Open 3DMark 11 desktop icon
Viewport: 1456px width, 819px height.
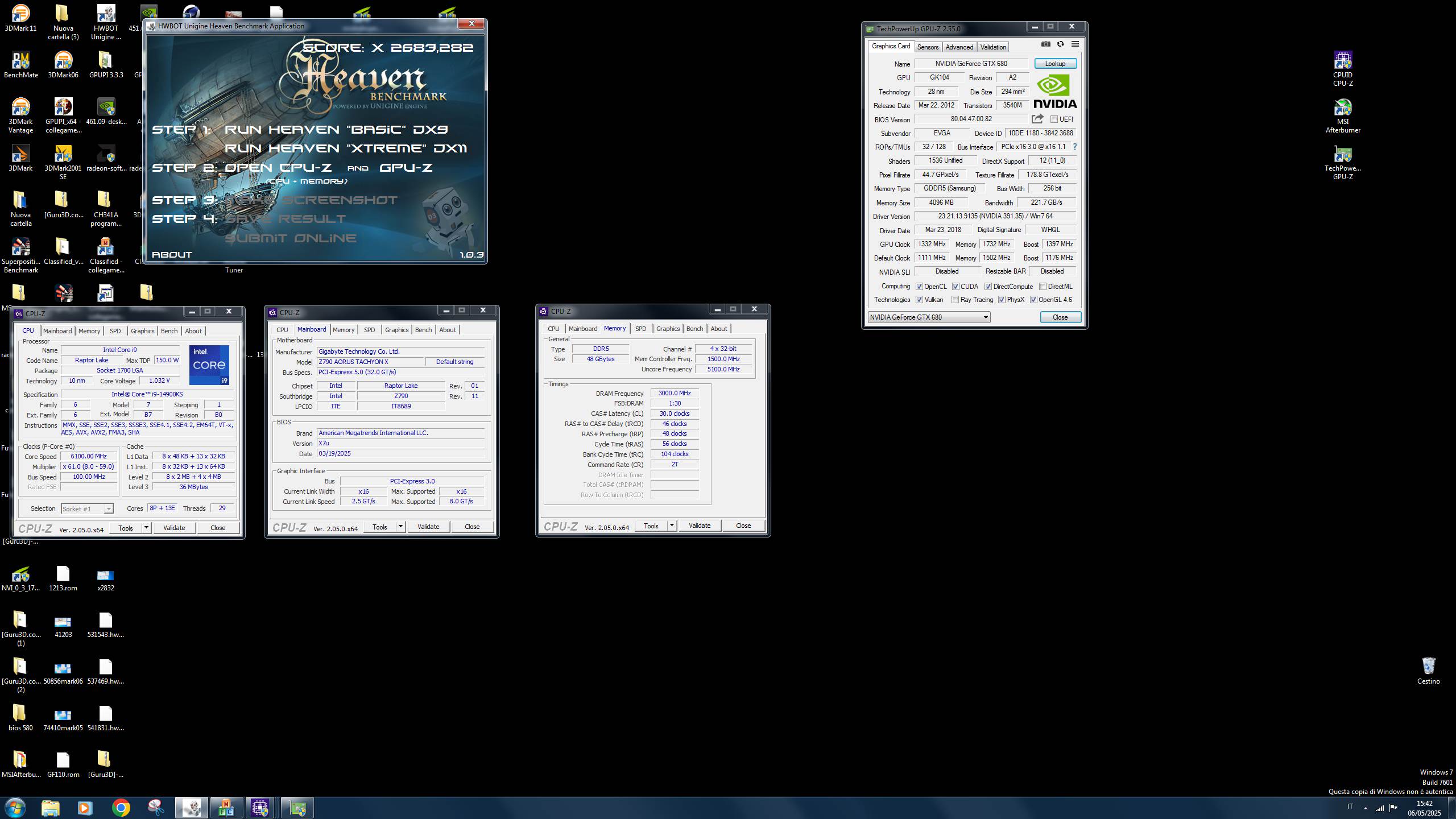(x=20, y=18)
